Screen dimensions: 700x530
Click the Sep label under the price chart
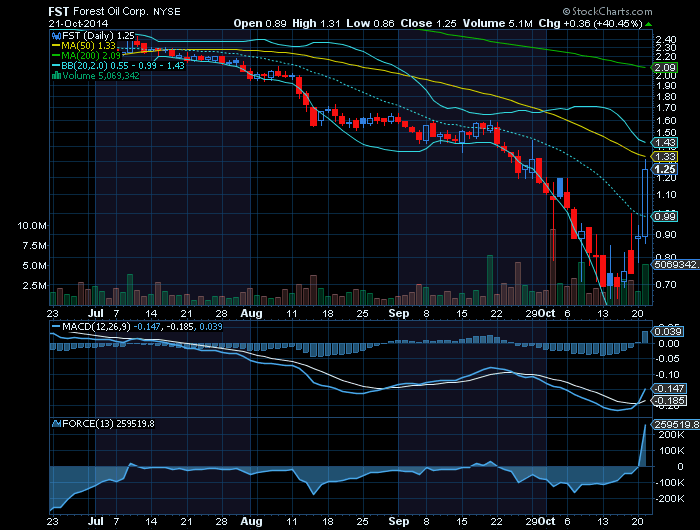(399, 313)
